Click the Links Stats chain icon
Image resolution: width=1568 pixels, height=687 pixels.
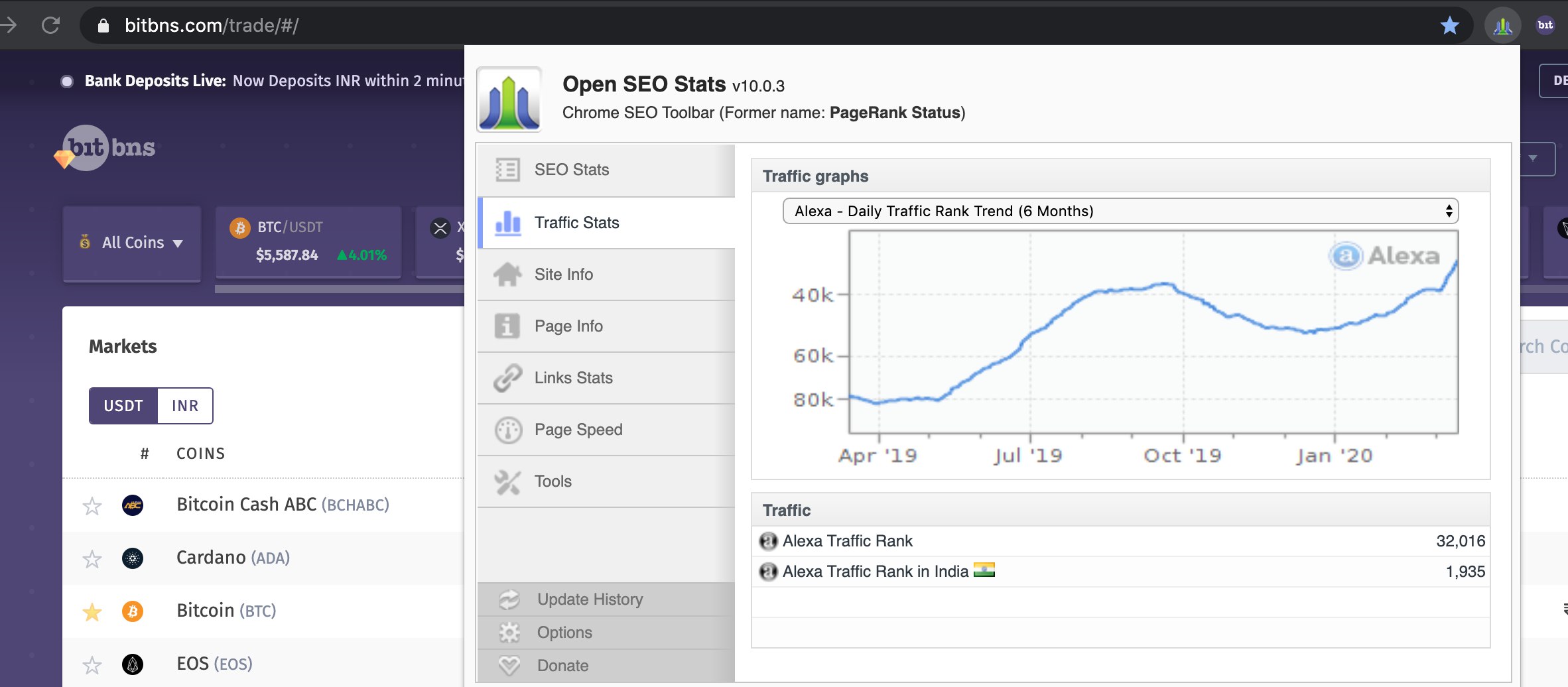[507, 377]
